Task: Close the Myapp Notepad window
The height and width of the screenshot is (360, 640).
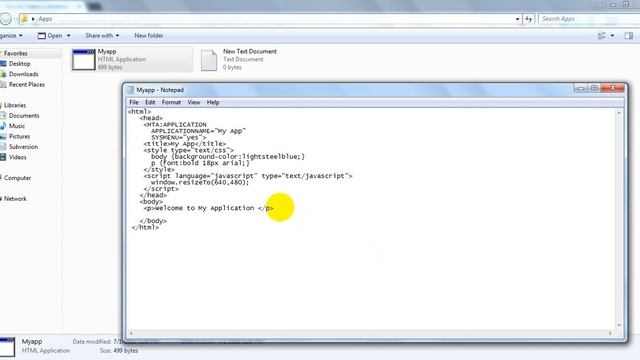Action: click(613, 88)
